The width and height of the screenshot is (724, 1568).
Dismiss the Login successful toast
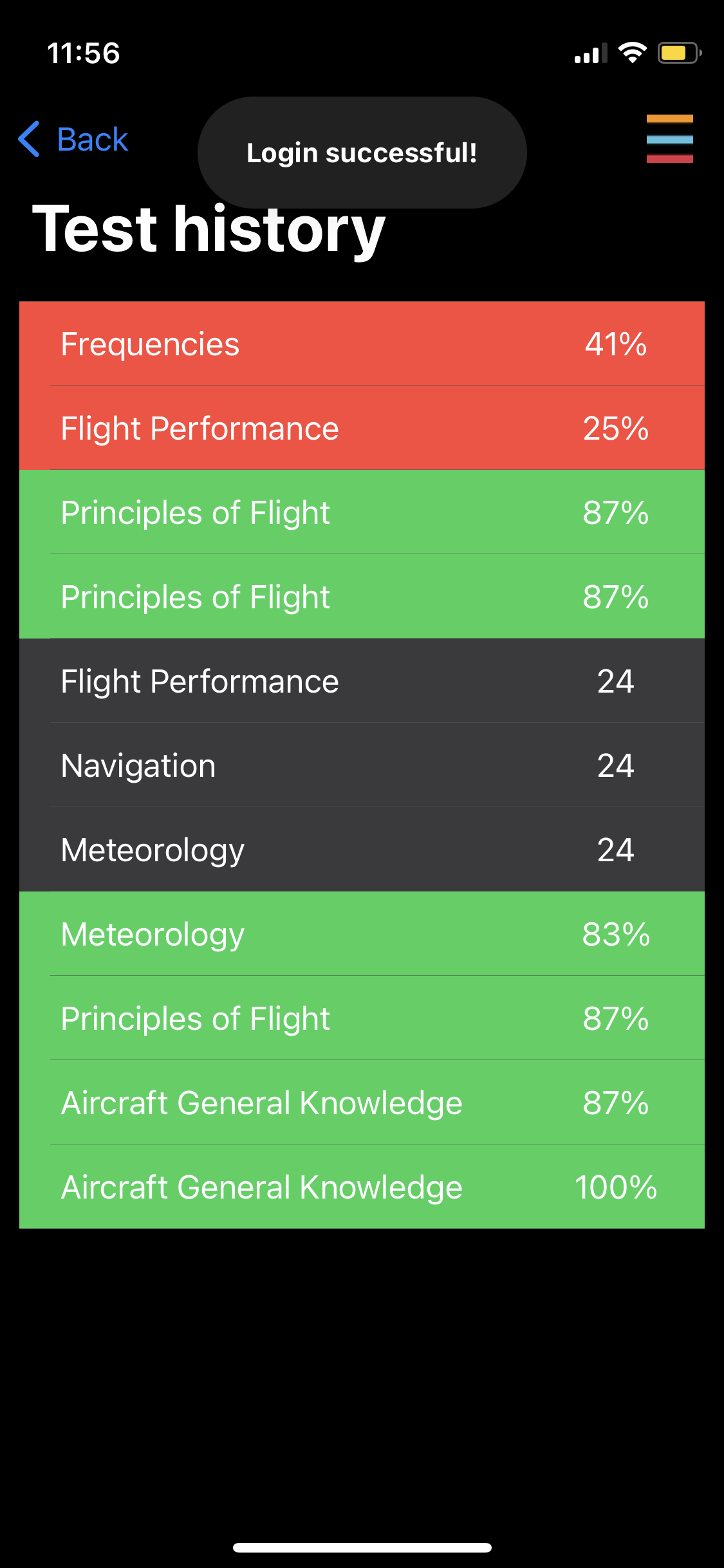click(362, 153)
